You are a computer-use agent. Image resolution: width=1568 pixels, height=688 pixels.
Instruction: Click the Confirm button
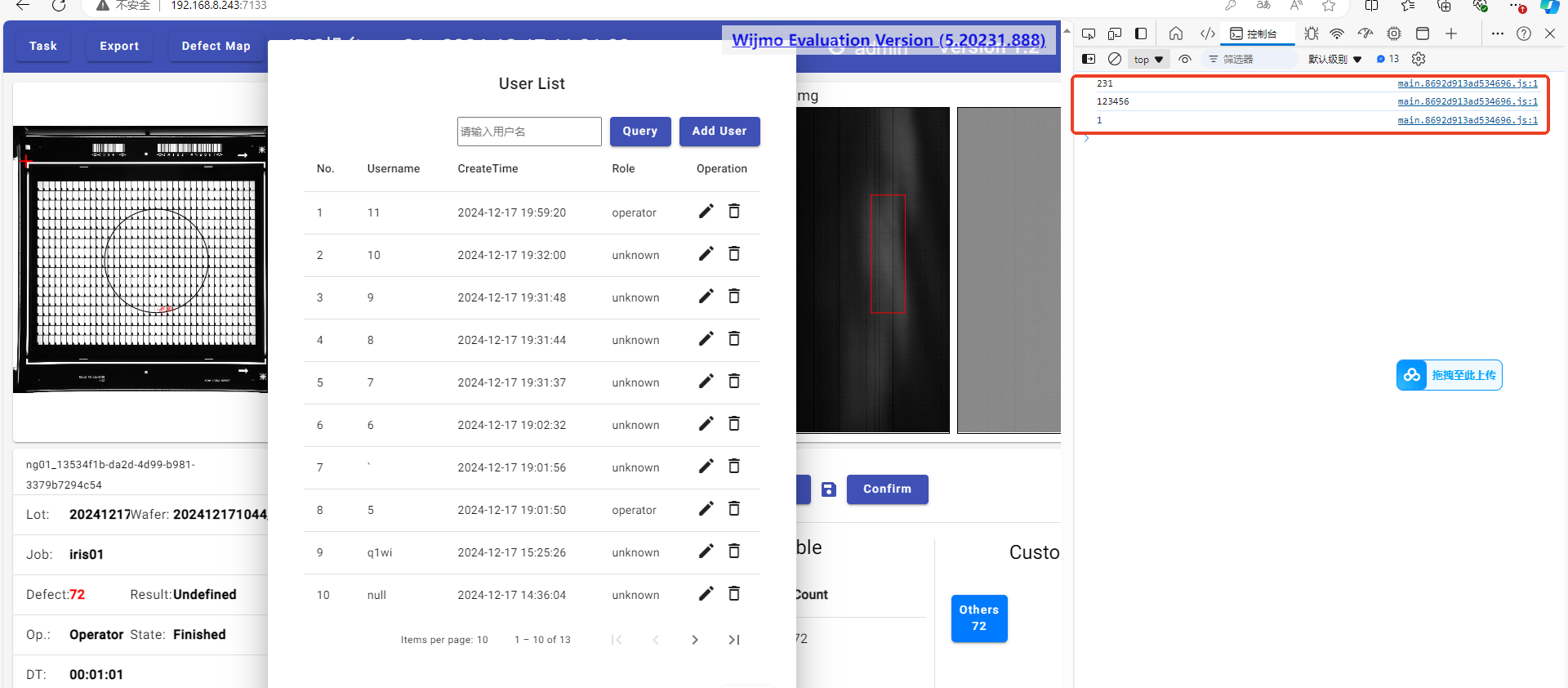tap(888, 489)
